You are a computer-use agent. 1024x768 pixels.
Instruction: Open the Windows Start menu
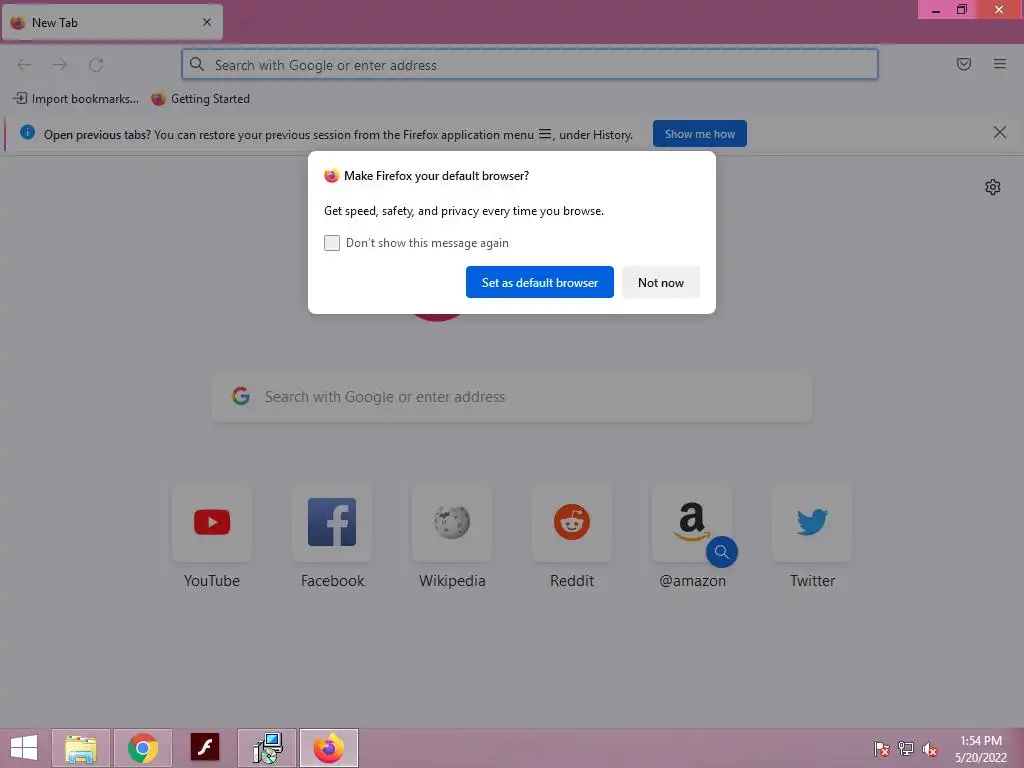tap(24, 748)
